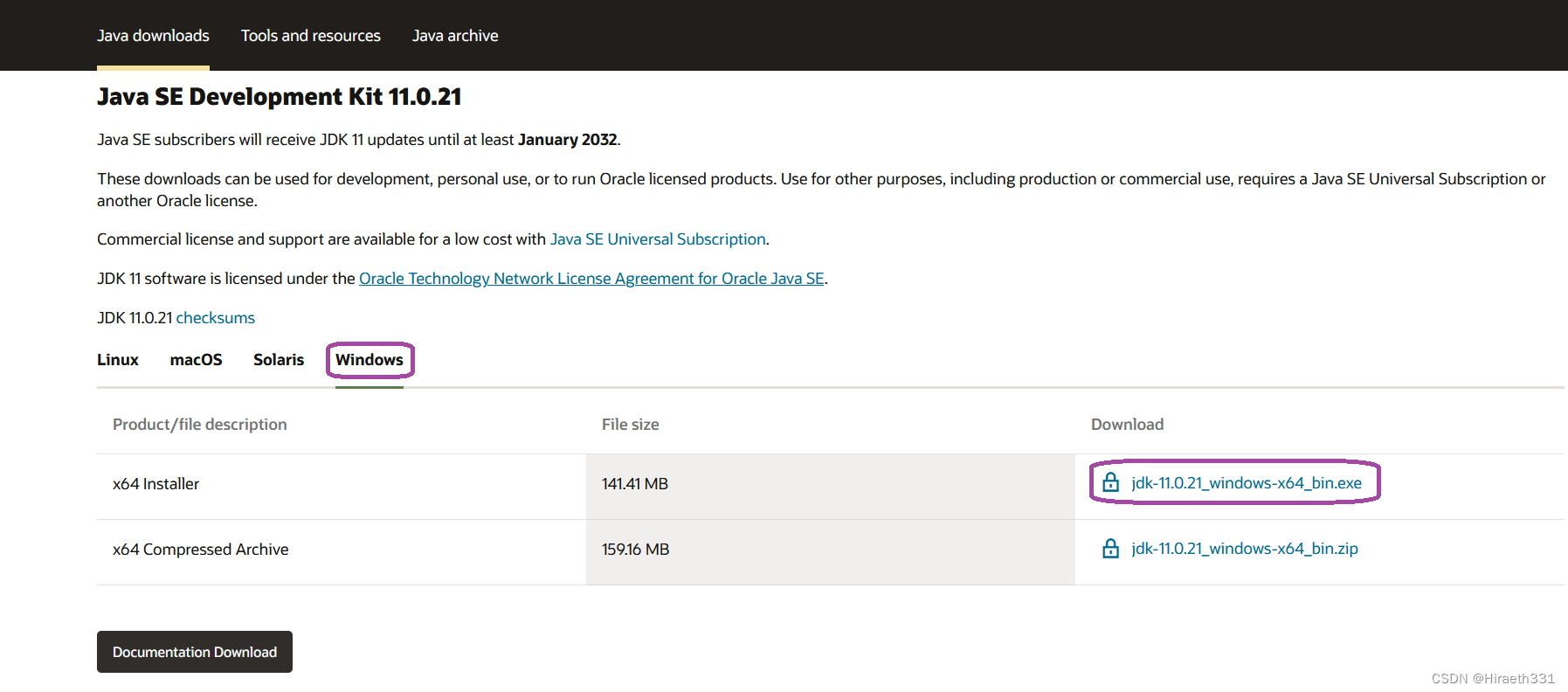1568x692 pixels.
Task: Click the Documentation Download button
Action: [x=195, y=652]
